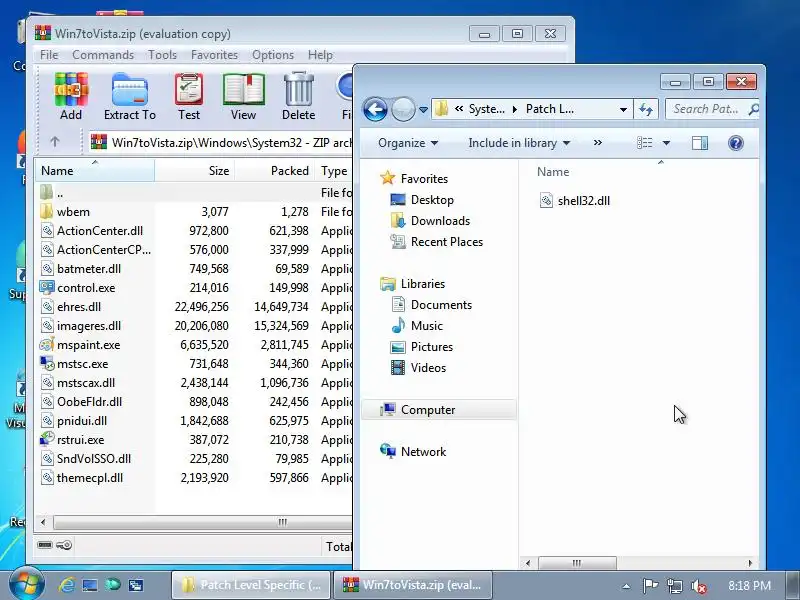
Task: Click the Search Pat... search box
Action: pos(712,109)
